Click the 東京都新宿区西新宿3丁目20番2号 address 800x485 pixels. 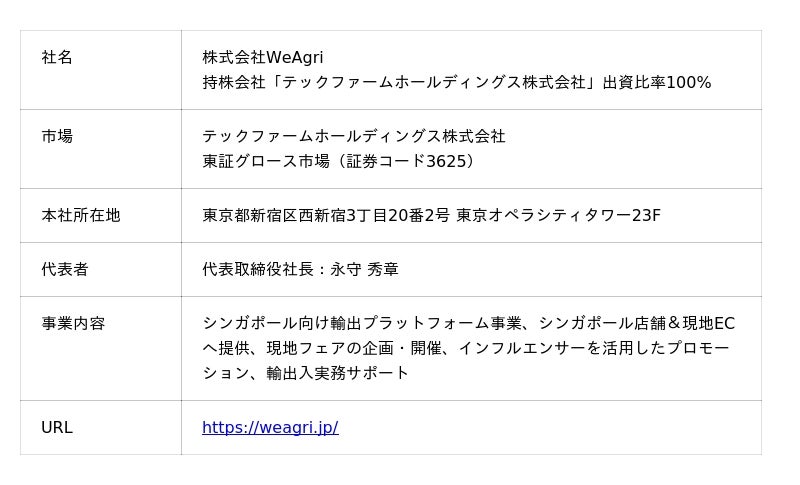coord(326,215)
